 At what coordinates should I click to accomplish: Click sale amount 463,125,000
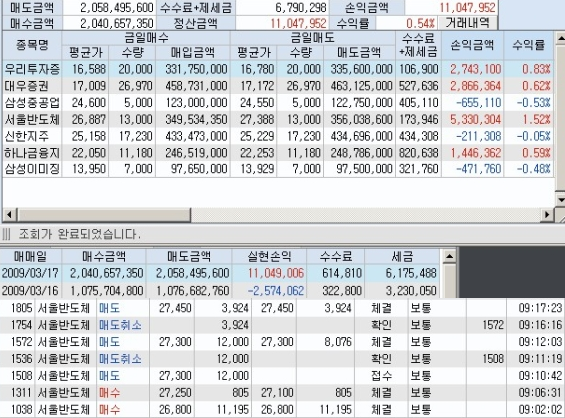click(361, 86)
